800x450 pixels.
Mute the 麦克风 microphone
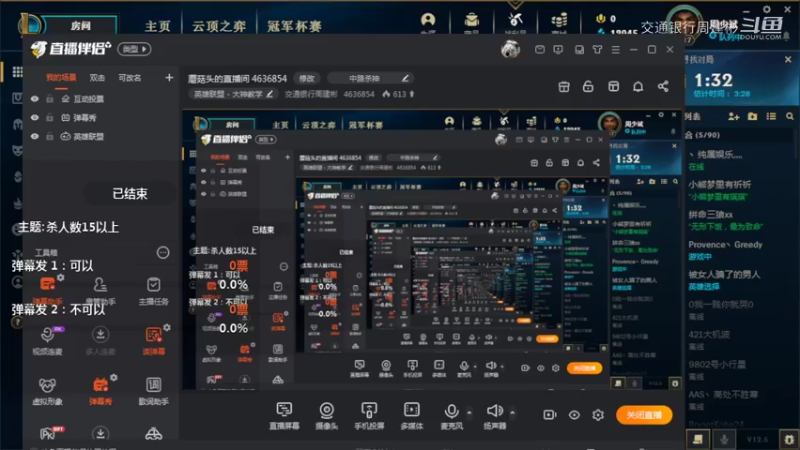tap(451, 415)
